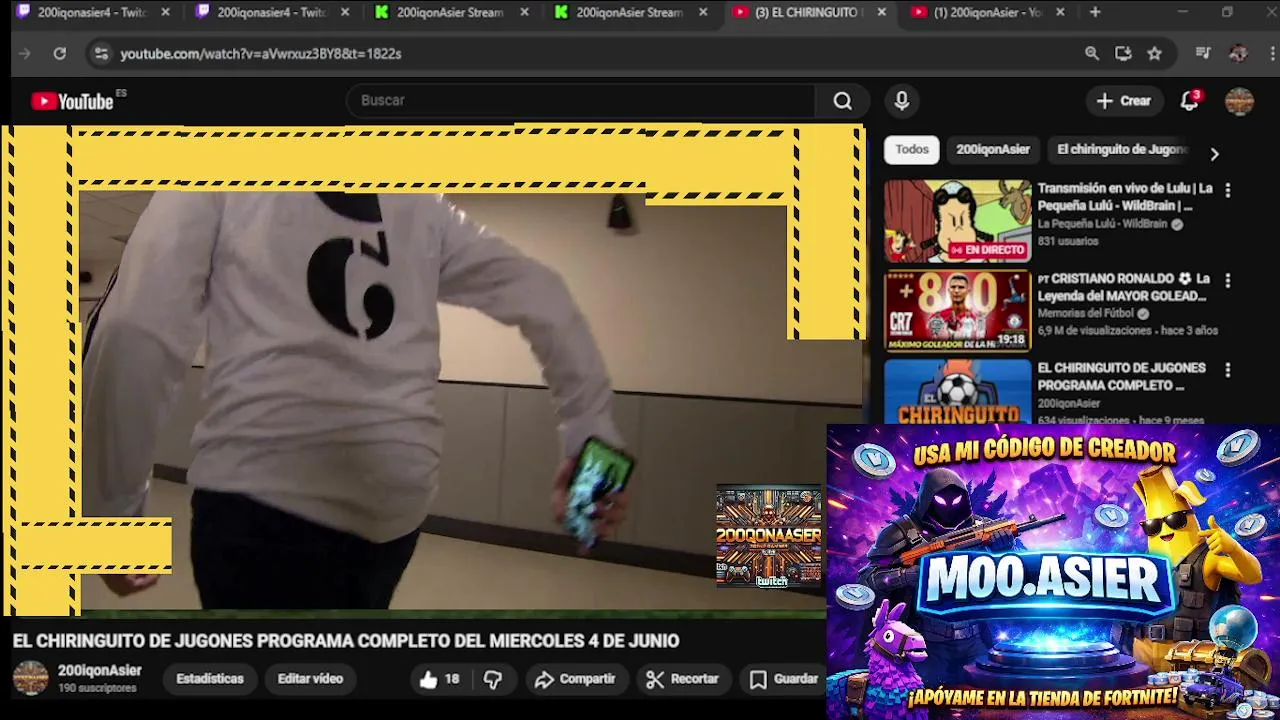
Task: Select the 200iqonAsier filter chip
Action: [x=993, y=150]
